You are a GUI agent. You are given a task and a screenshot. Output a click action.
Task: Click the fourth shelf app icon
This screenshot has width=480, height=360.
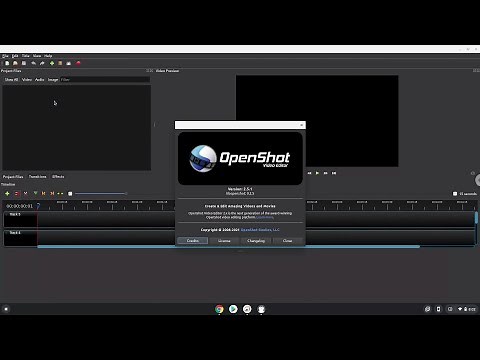[261, 309]
